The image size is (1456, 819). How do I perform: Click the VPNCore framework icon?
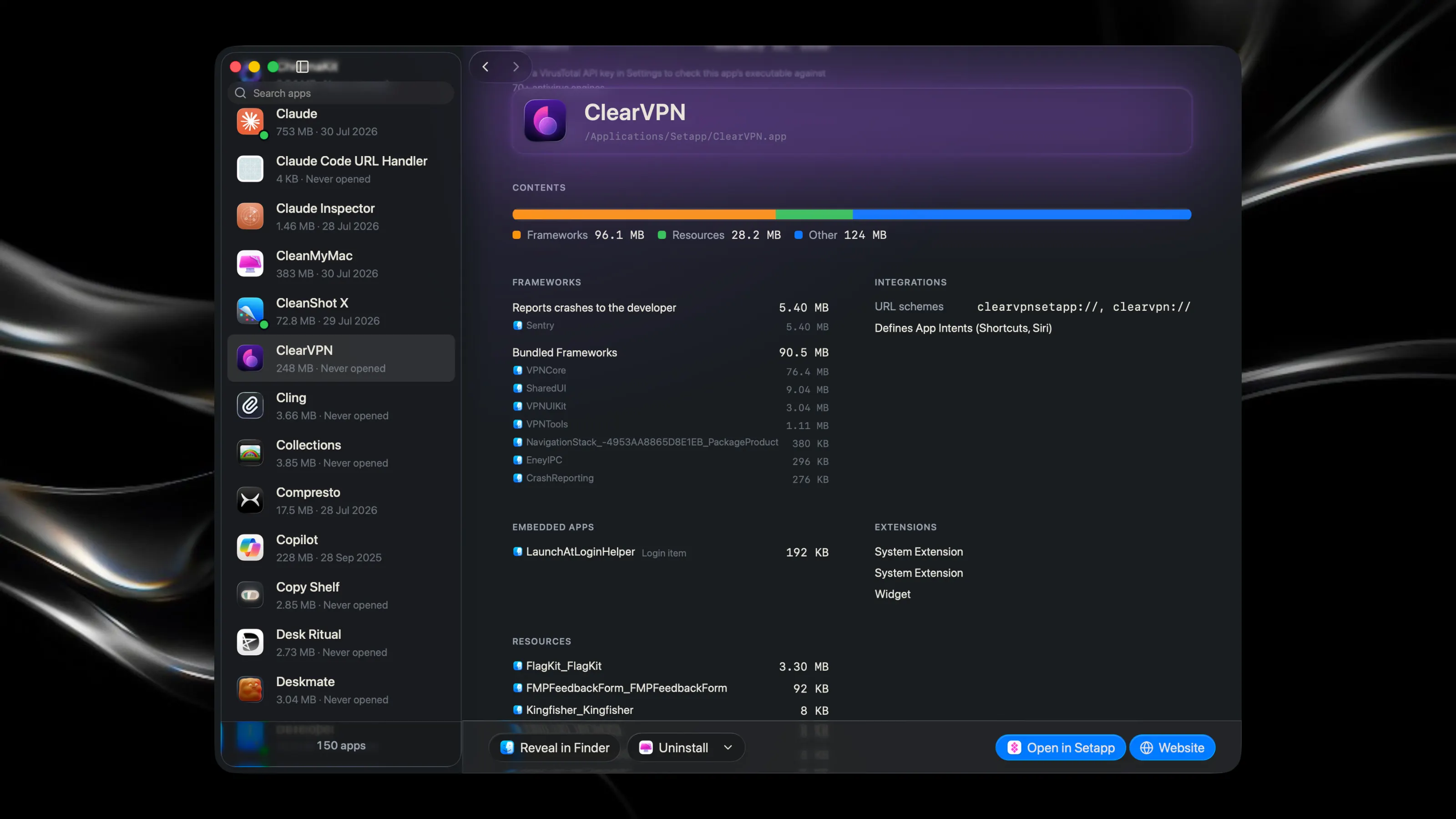[x=517, y=371]
